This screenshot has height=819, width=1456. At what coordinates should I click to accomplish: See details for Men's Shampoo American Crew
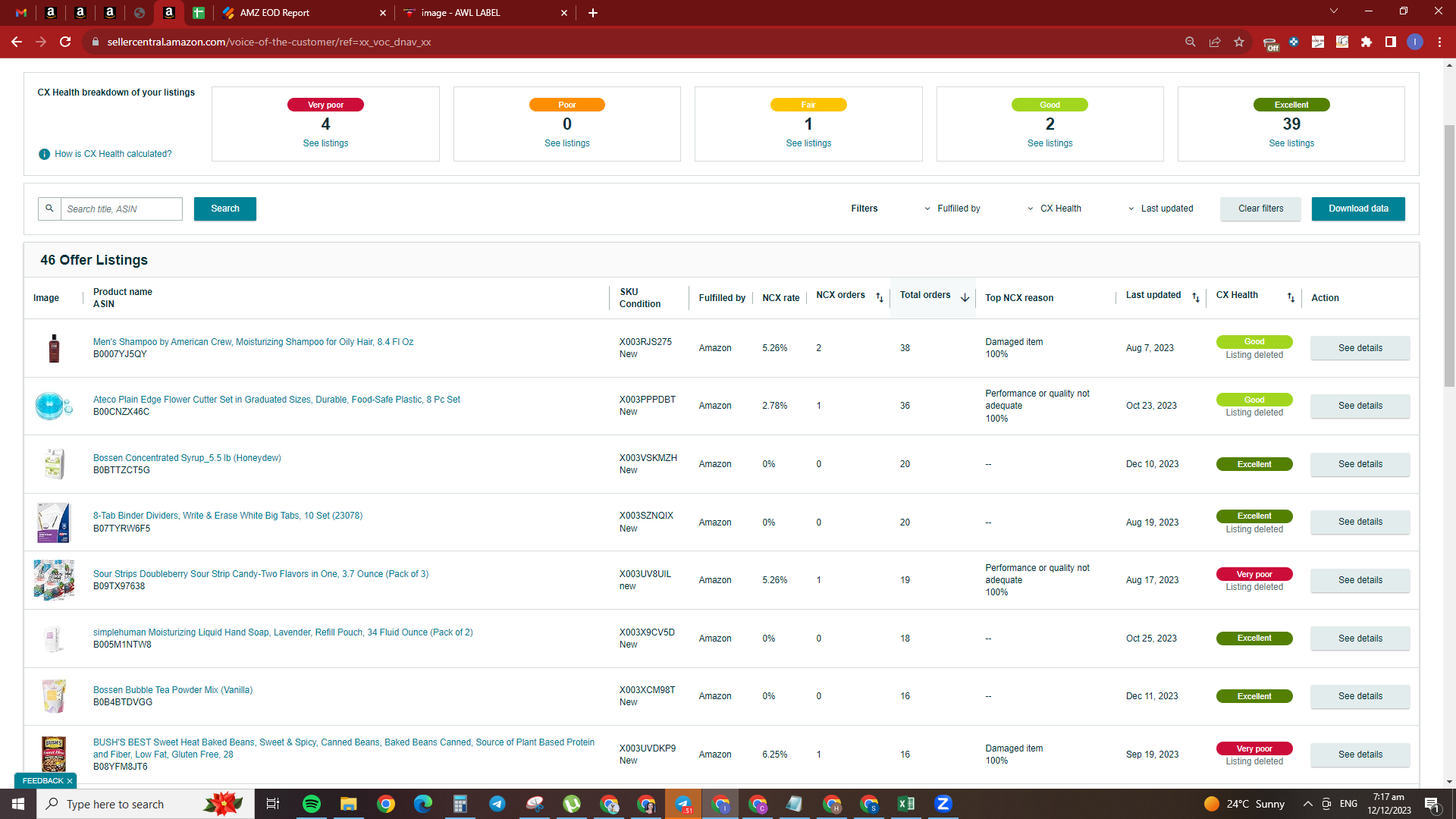(x=1360, y=348)
